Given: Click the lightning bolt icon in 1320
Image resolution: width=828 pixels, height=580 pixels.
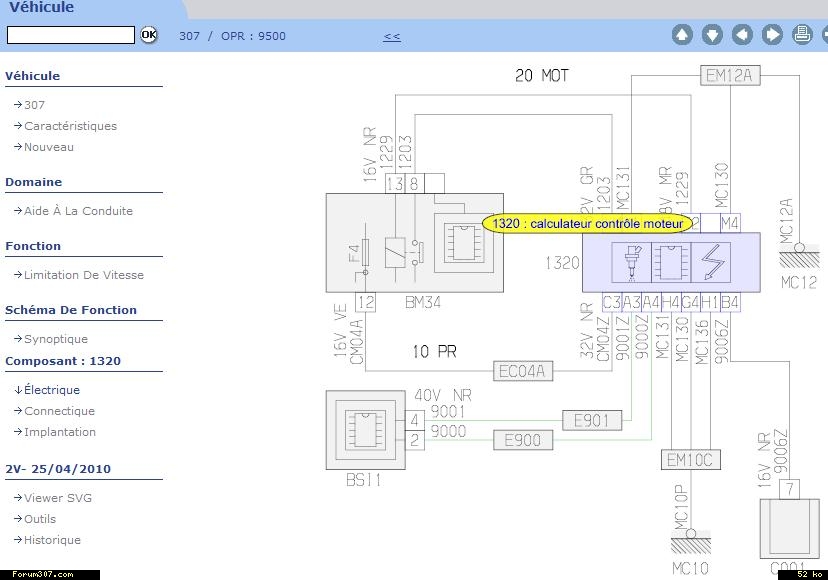Looking at the screenshot, I should point(711,263).
